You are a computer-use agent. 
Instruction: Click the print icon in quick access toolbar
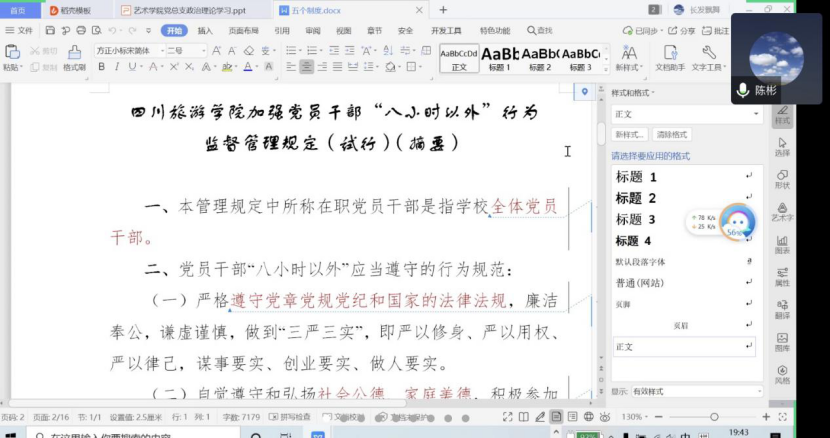pyautogui.click(x=81, y=31)
